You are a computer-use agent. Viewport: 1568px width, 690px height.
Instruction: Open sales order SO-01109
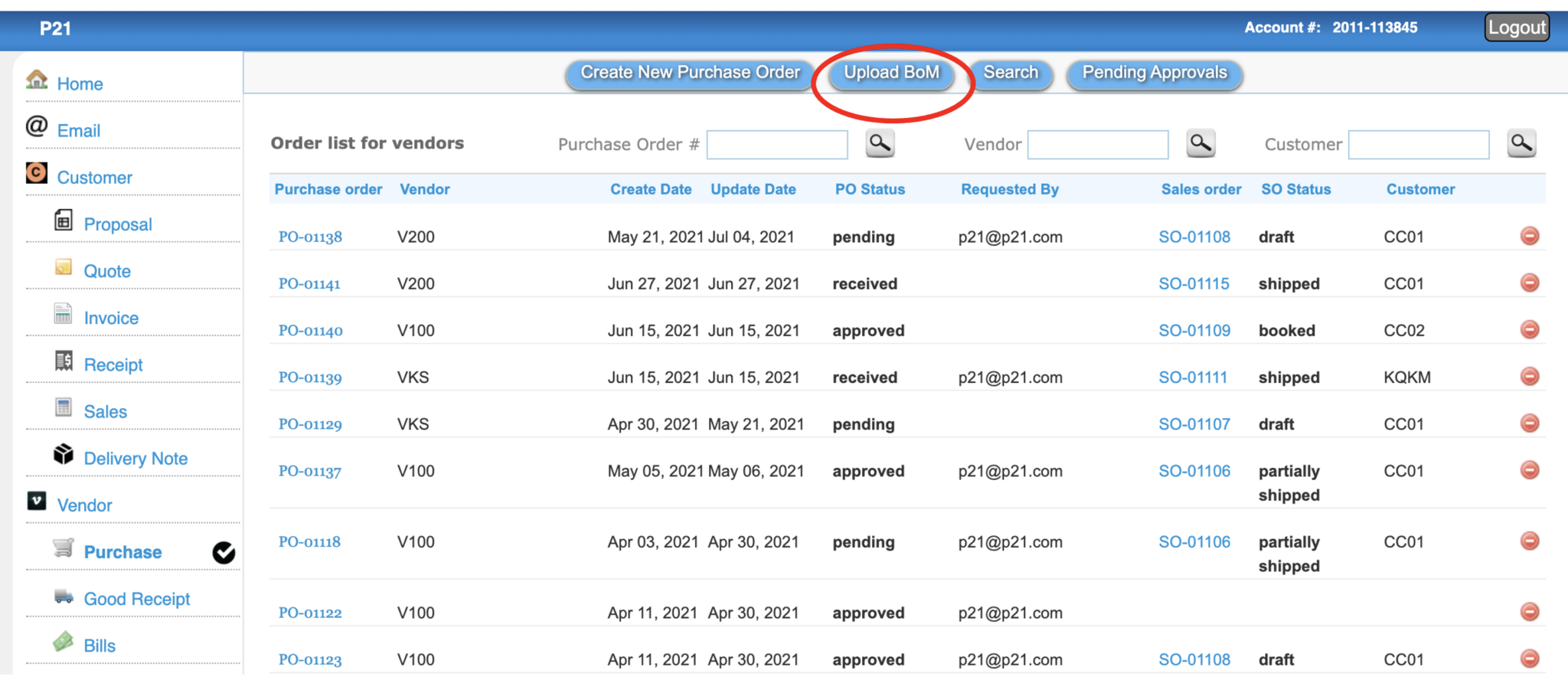coord(1194,330)
